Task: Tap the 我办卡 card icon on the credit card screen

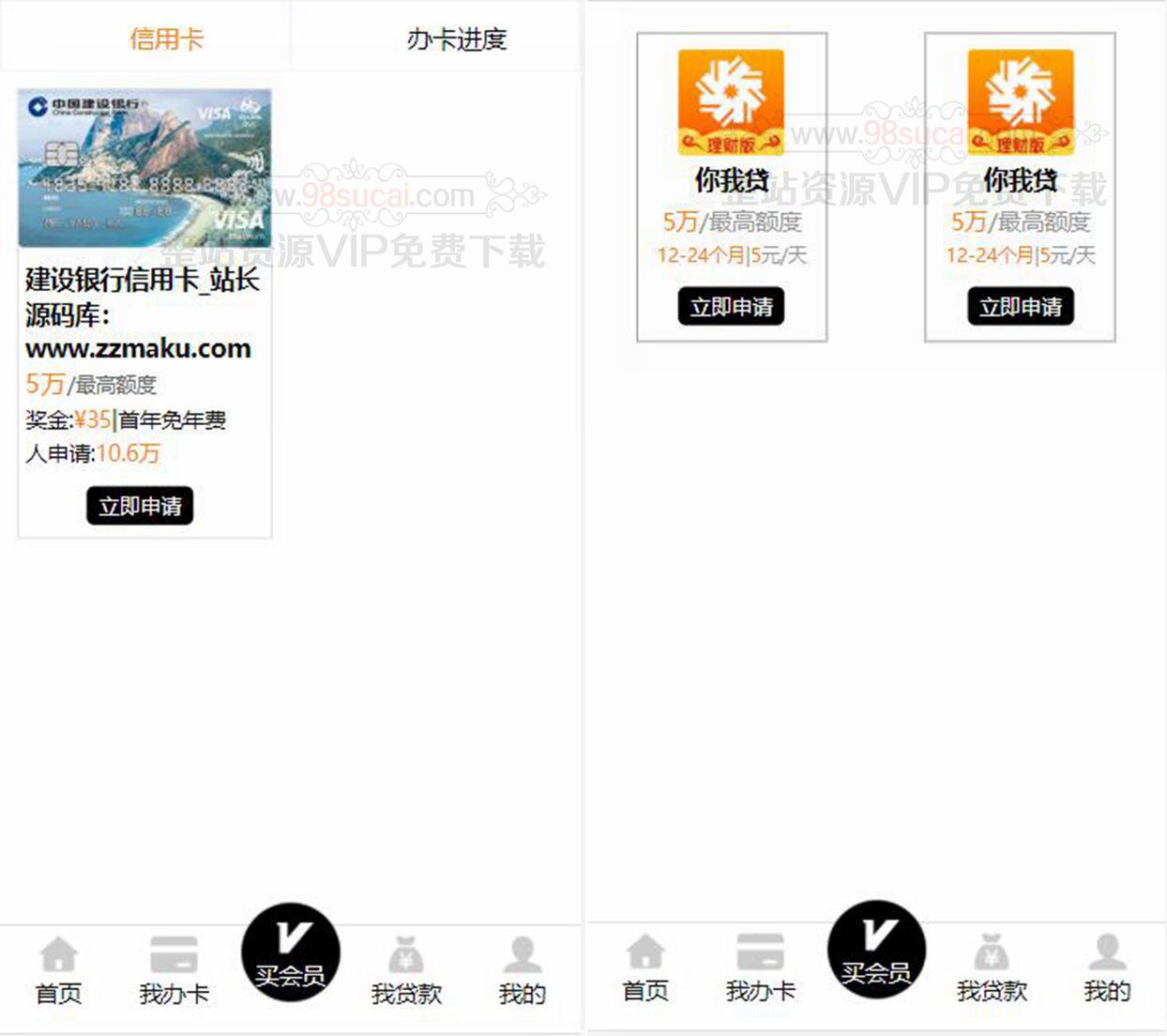Action: click(174, 955)
